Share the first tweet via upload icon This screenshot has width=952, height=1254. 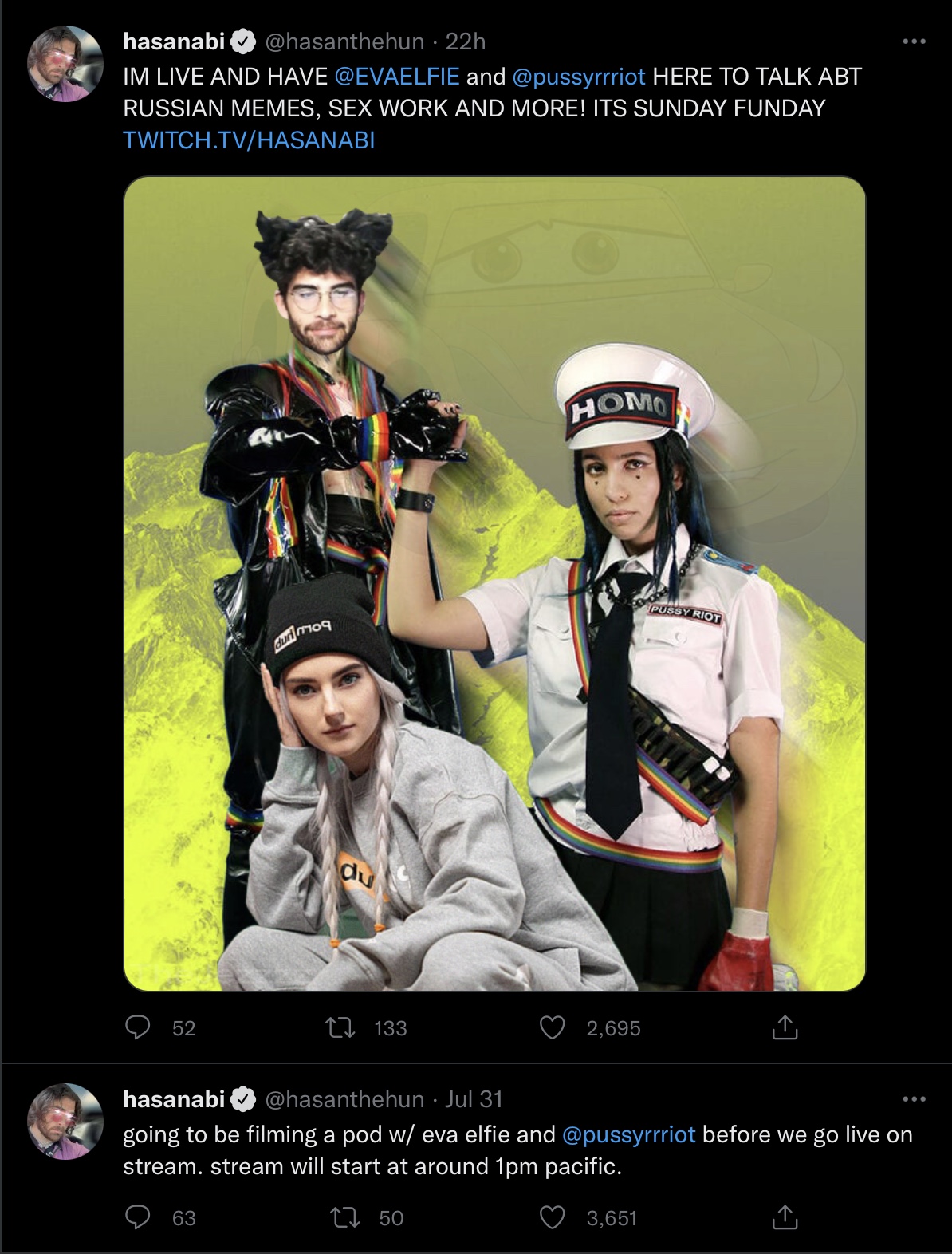785,1027
